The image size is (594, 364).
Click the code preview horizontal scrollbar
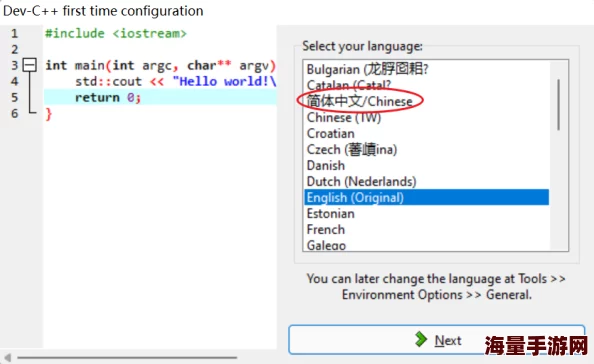point(127,357)
